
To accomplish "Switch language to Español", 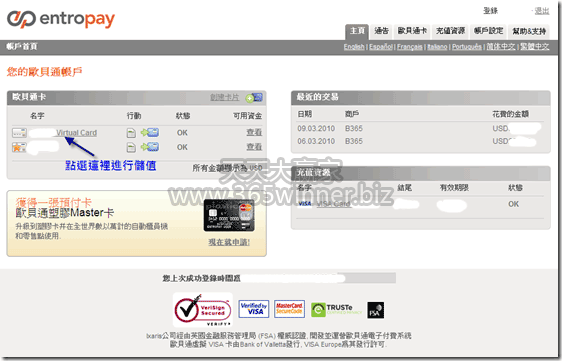I will tap(381, 47).
